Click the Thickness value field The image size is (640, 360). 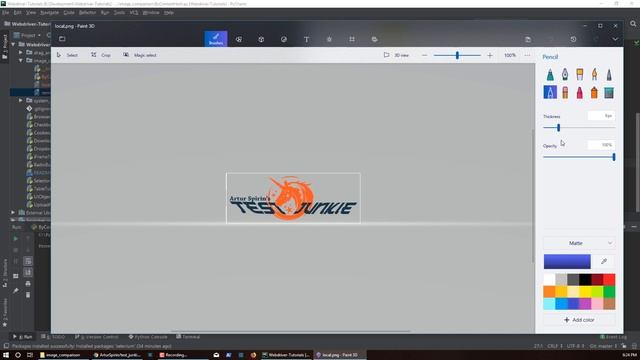point(601,116)
